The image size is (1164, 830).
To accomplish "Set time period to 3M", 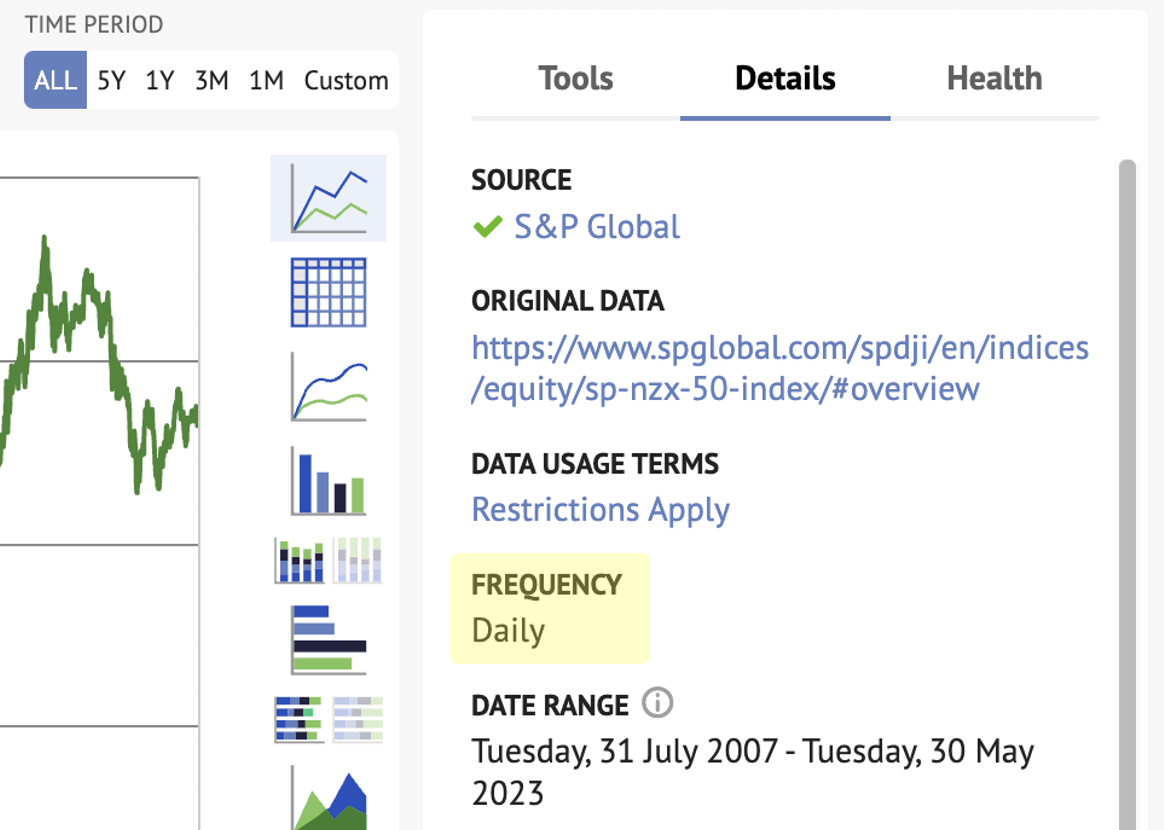I will 212,80.
